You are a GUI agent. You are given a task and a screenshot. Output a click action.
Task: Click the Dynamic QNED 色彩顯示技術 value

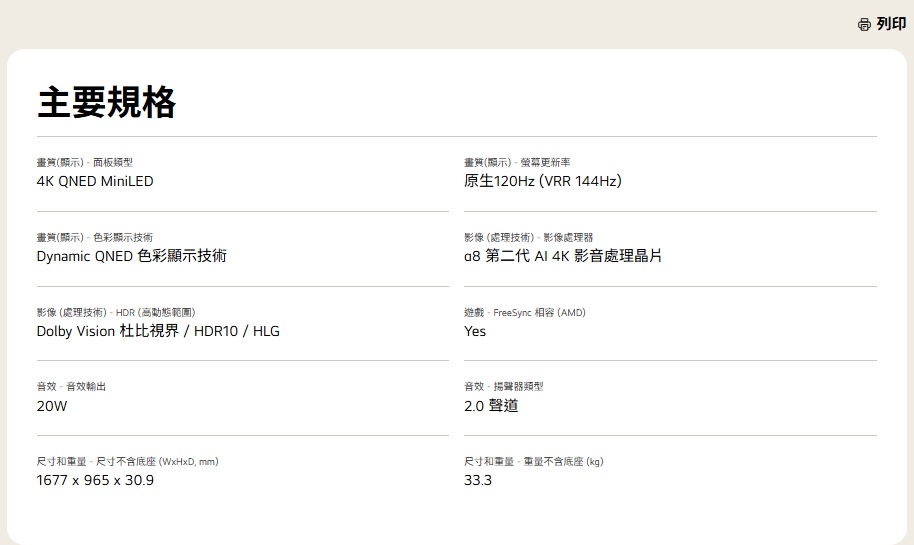131,256
